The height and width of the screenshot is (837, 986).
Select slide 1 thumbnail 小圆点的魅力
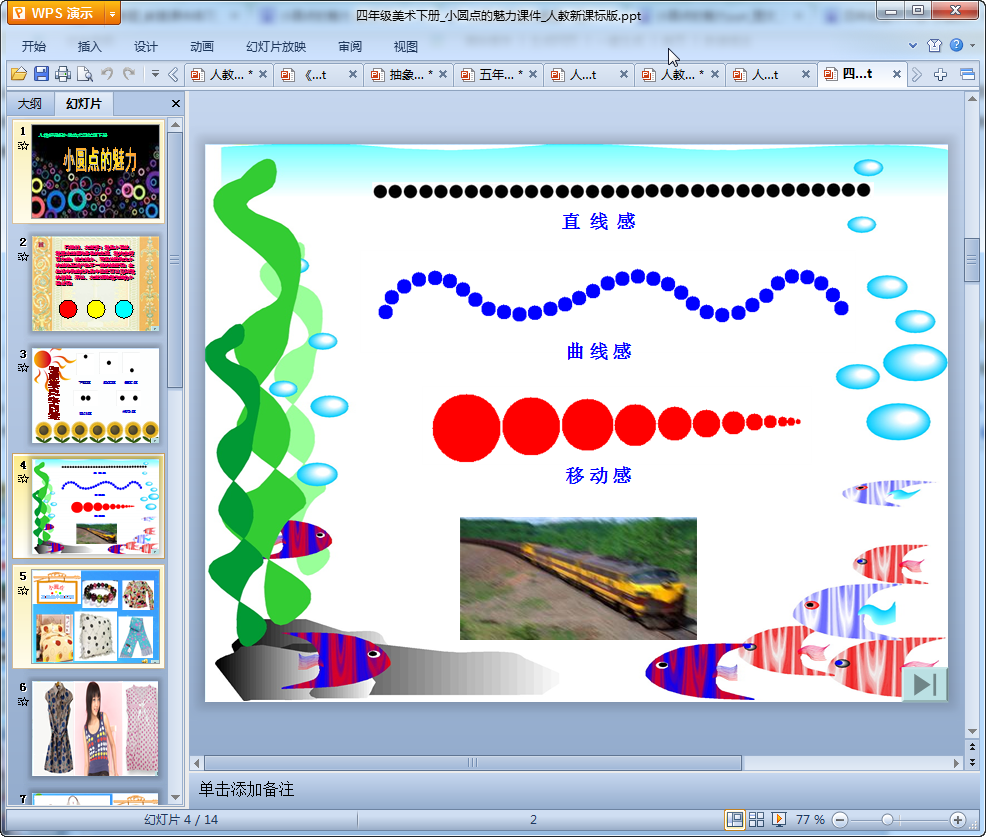96,171
